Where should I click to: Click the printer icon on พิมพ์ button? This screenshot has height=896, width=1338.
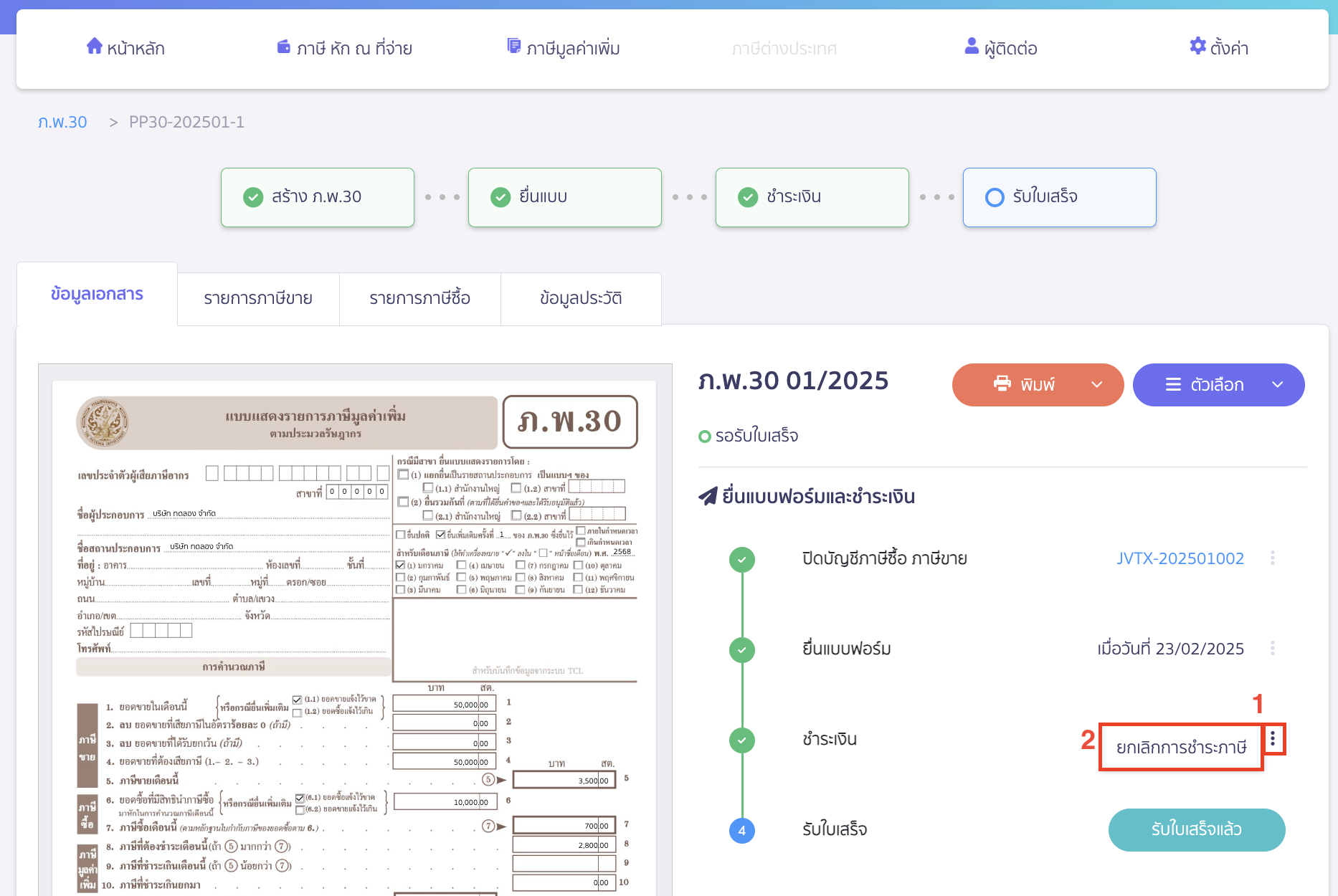pyautogui.click(x=1002, y=384)
